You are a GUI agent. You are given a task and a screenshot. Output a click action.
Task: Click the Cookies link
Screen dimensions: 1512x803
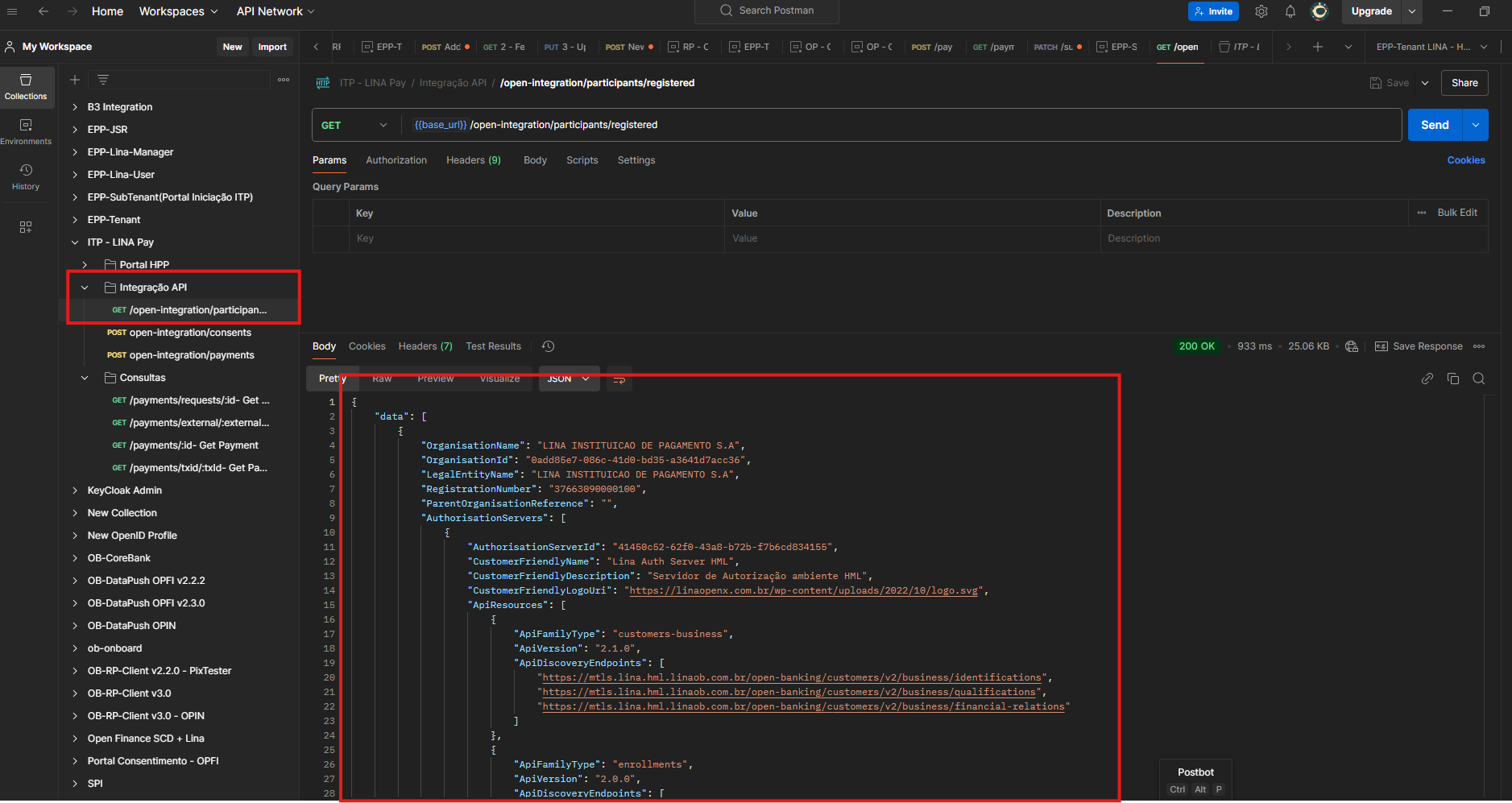tap(1465, 160)
